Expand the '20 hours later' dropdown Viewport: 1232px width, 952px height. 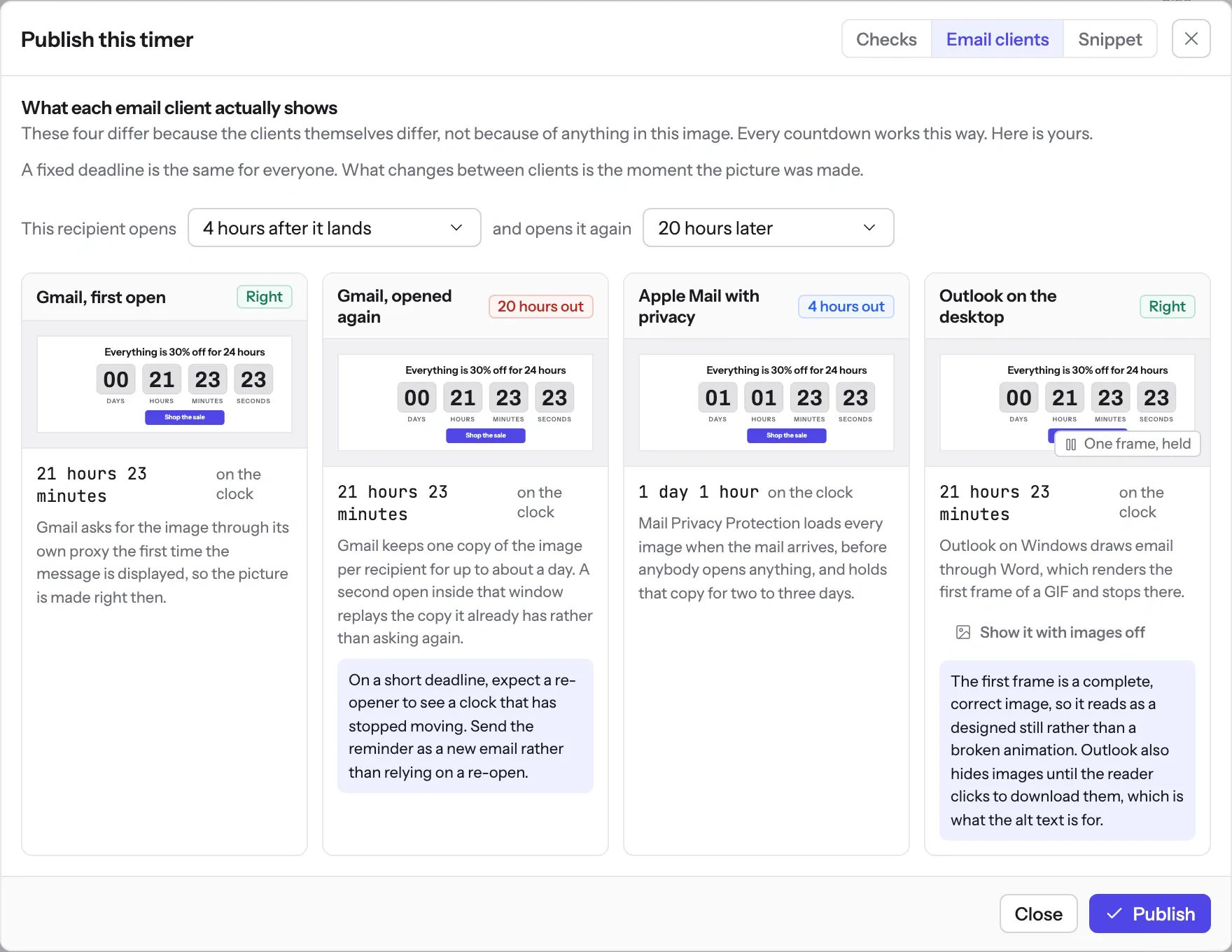pyautogui.click(x=768, y=227)
